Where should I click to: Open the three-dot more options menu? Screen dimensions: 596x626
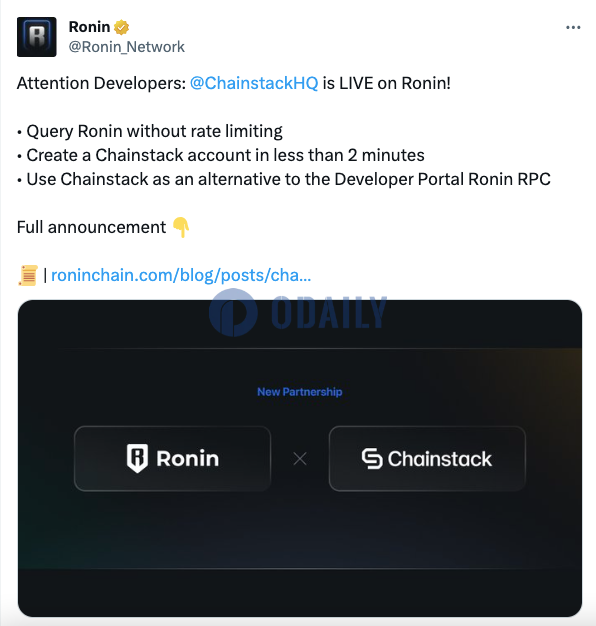click(573, 28)
